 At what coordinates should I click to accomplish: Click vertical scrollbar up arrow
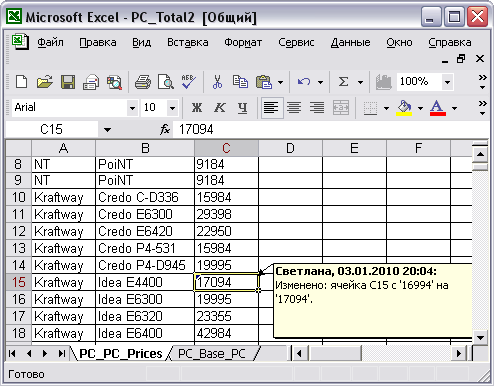point(480,154)
